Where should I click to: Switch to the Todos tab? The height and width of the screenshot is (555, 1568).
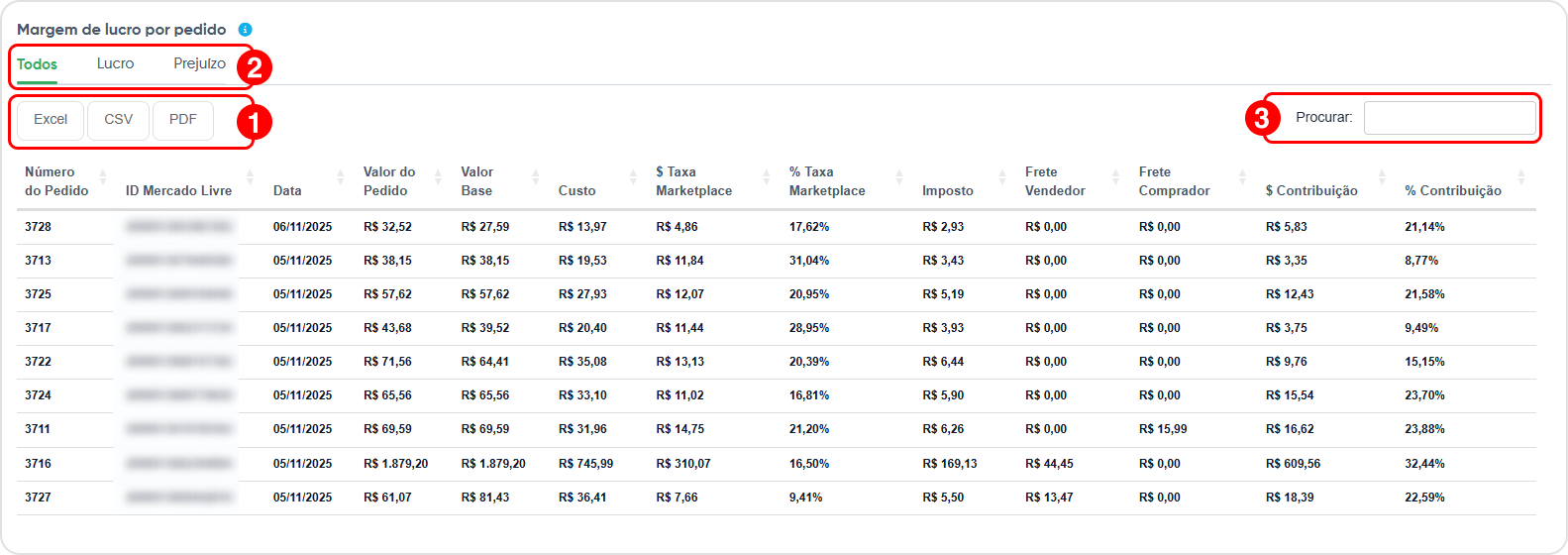[37, 64]
